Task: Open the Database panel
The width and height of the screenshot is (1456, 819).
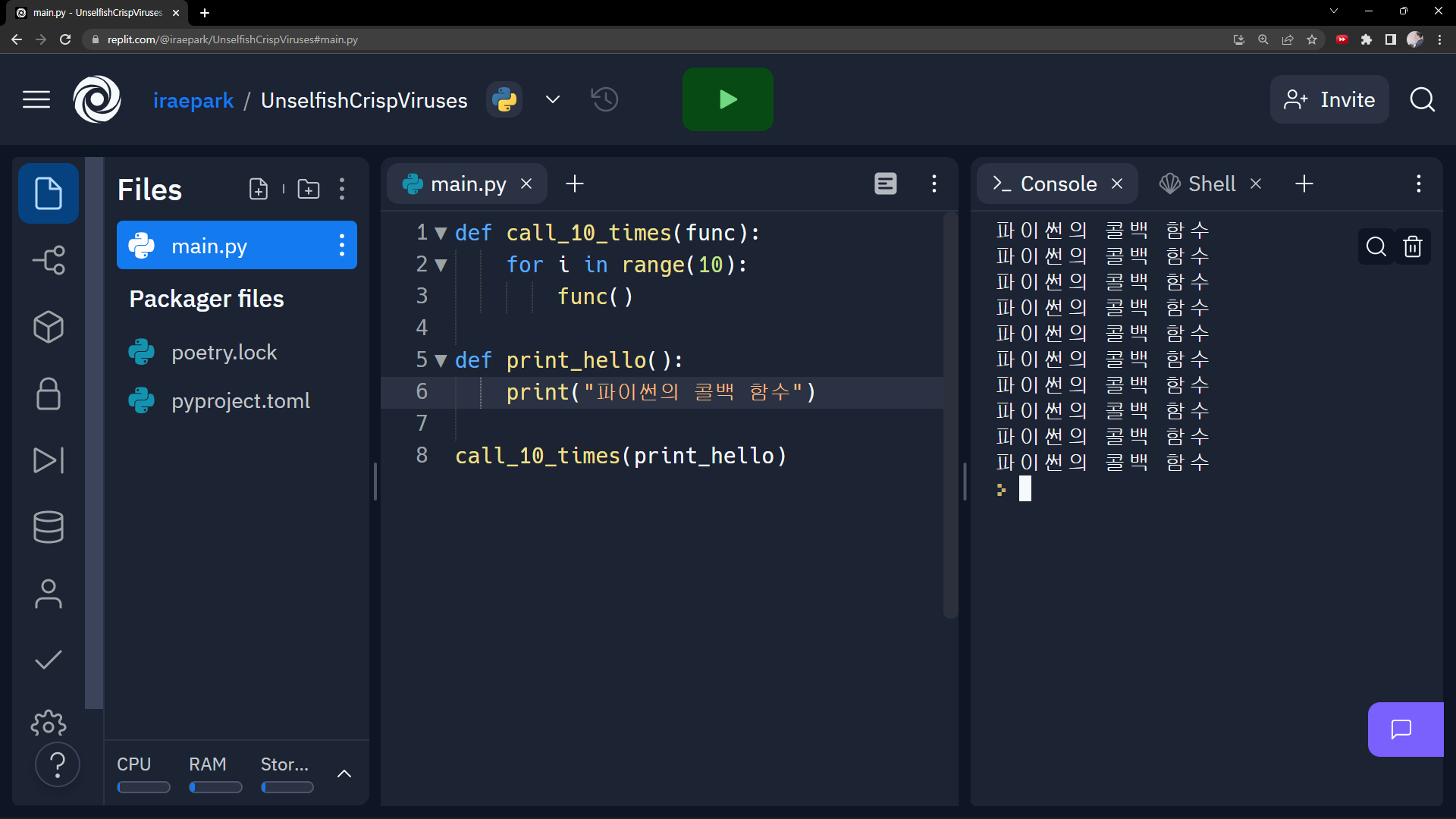Action: click(47, 526)
